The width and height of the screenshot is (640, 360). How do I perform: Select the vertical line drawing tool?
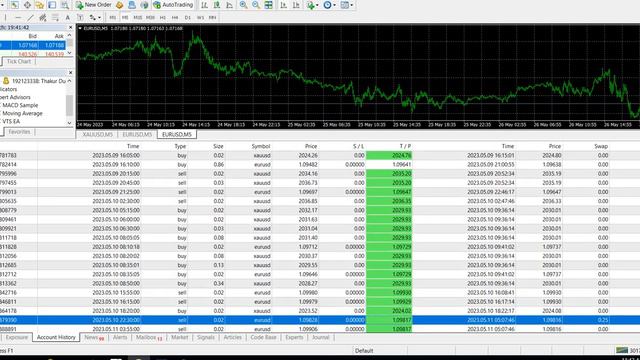pos(5,18)
